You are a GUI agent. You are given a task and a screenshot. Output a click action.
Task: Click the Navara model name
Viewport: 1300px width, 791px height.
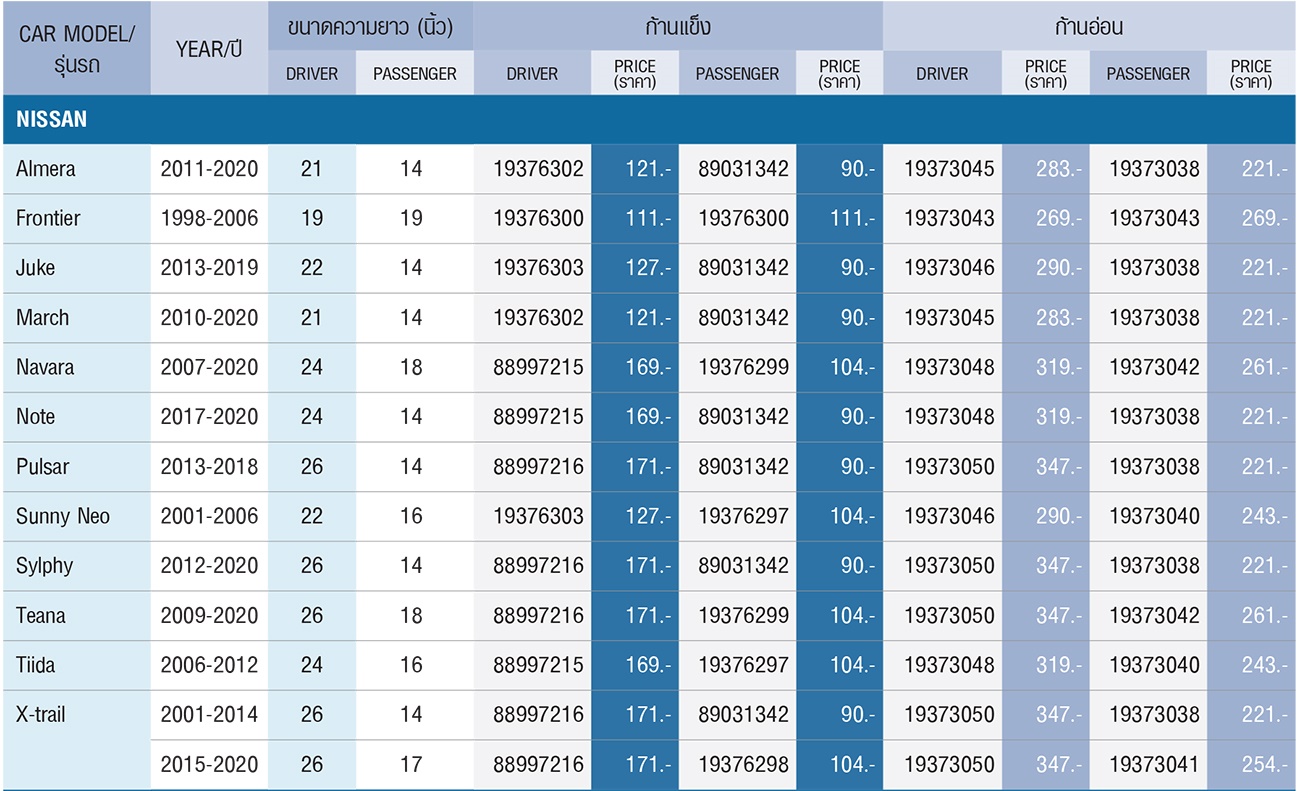point(45,367)
